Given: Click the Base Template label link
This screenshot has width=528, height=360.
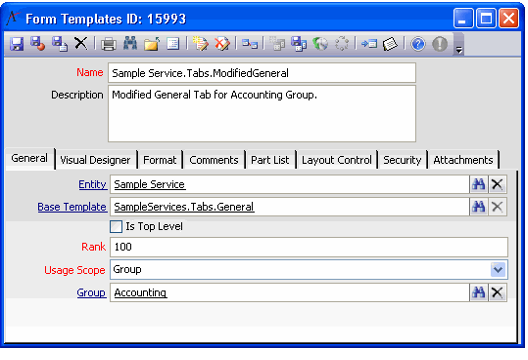Looking at the screenshot, I should [72, 207].
